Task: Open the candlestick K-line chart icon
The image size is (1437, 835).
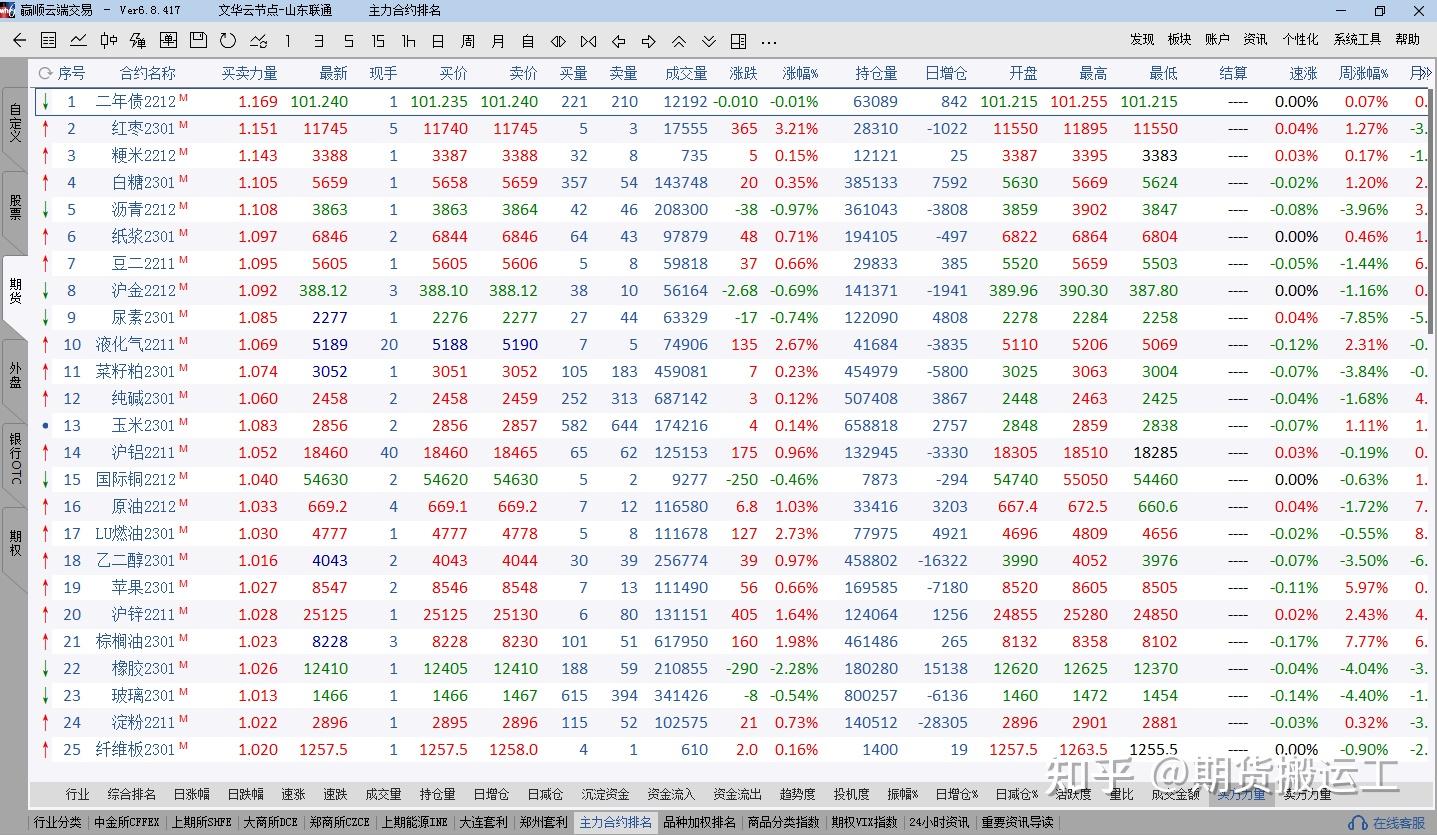Action: (x=108, y=41)
